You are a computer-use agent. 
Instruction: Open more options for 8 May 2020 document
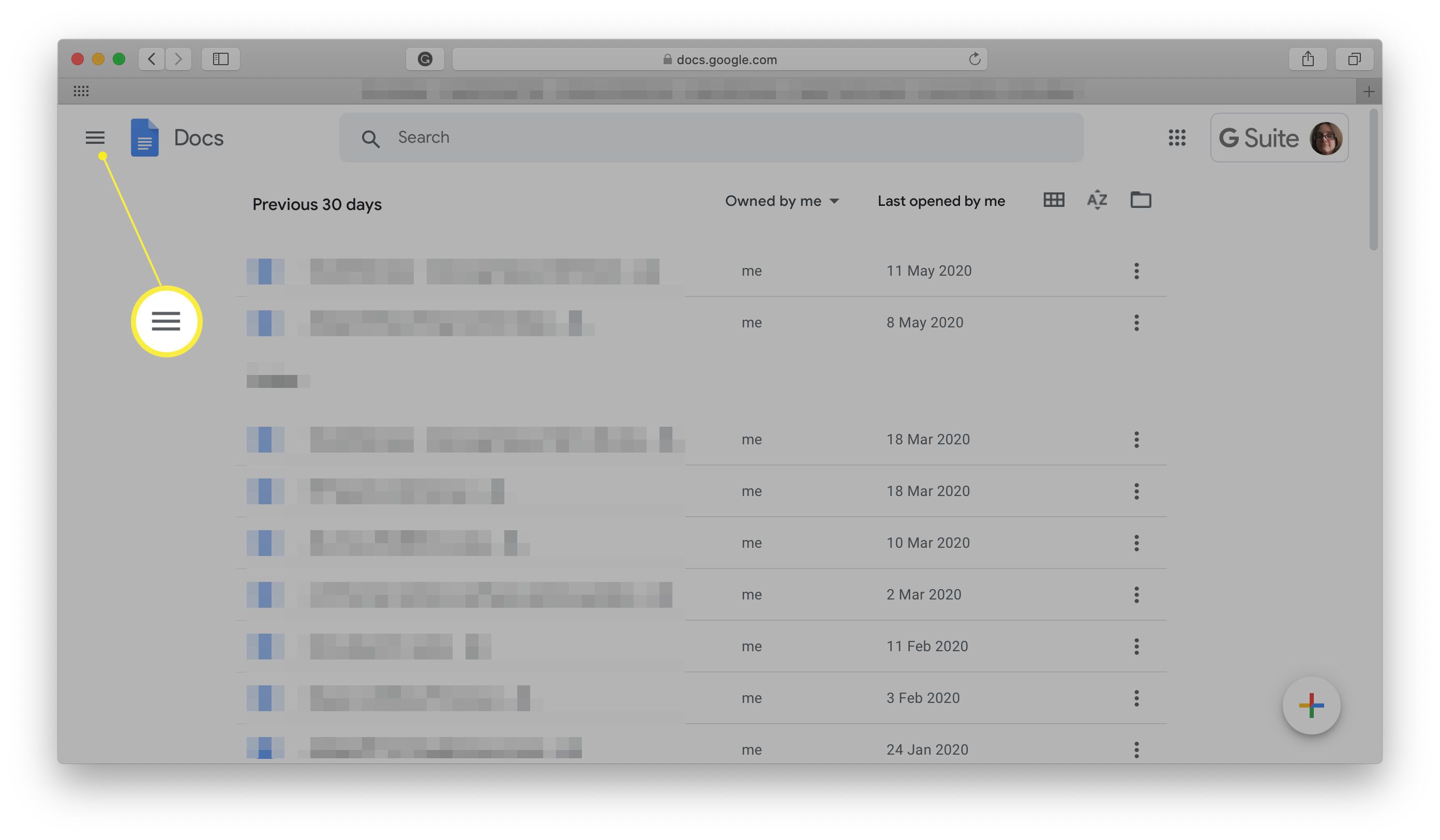[1136, 323]
